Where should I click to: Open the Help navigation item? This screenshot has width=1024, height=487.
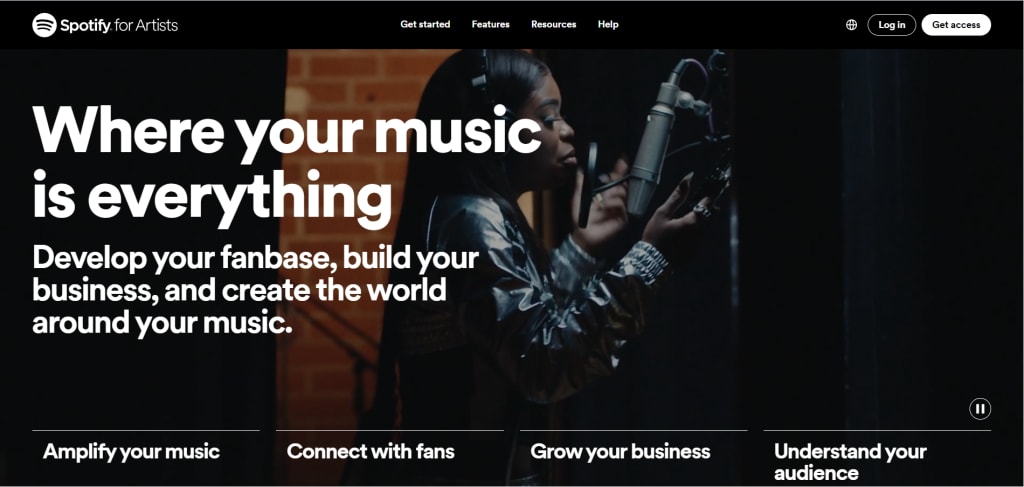608,24
